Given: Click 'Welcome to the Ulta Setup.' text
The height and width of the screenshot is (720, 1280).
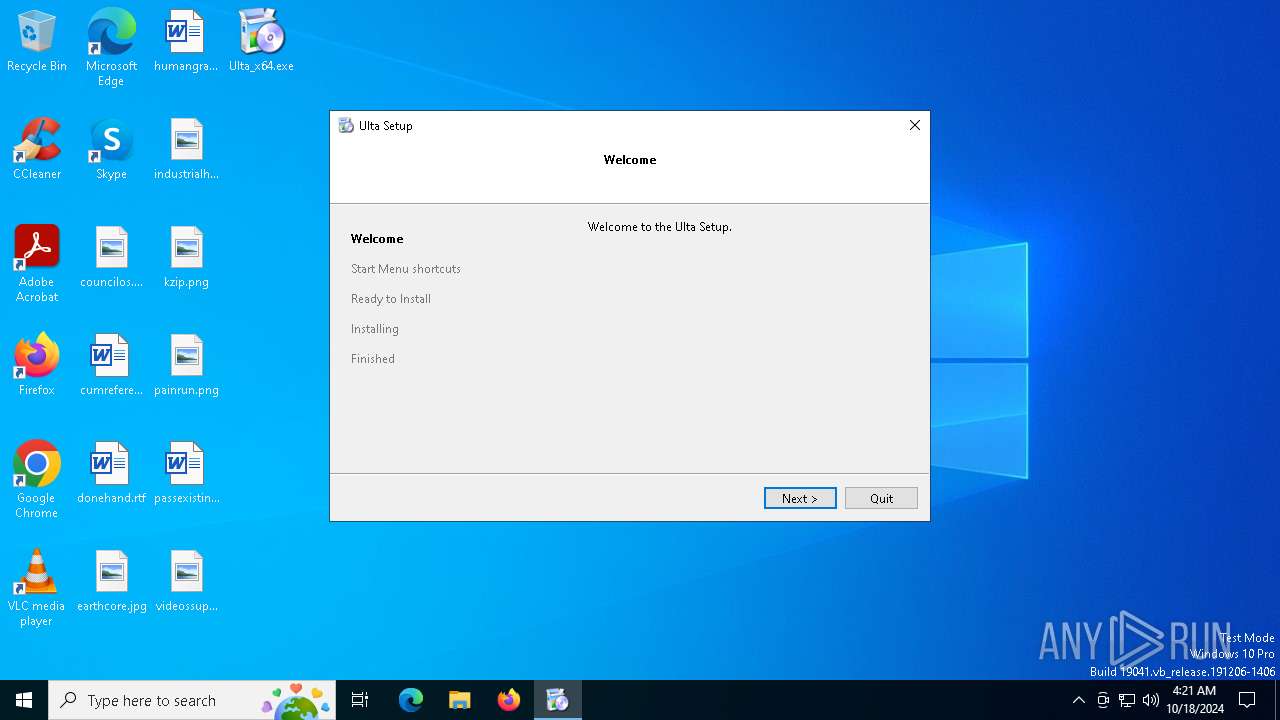Looking at the screenshot, I should point(660,227).
